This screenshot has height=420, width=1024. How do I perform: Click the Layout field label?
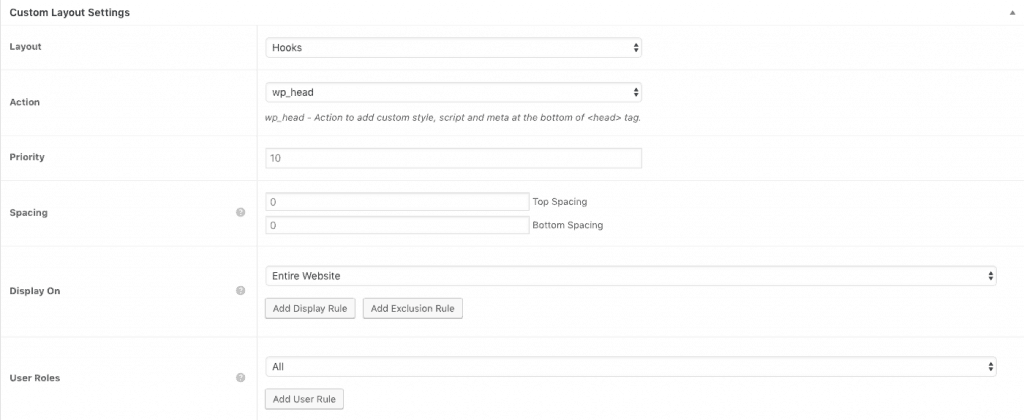point(25,47)
